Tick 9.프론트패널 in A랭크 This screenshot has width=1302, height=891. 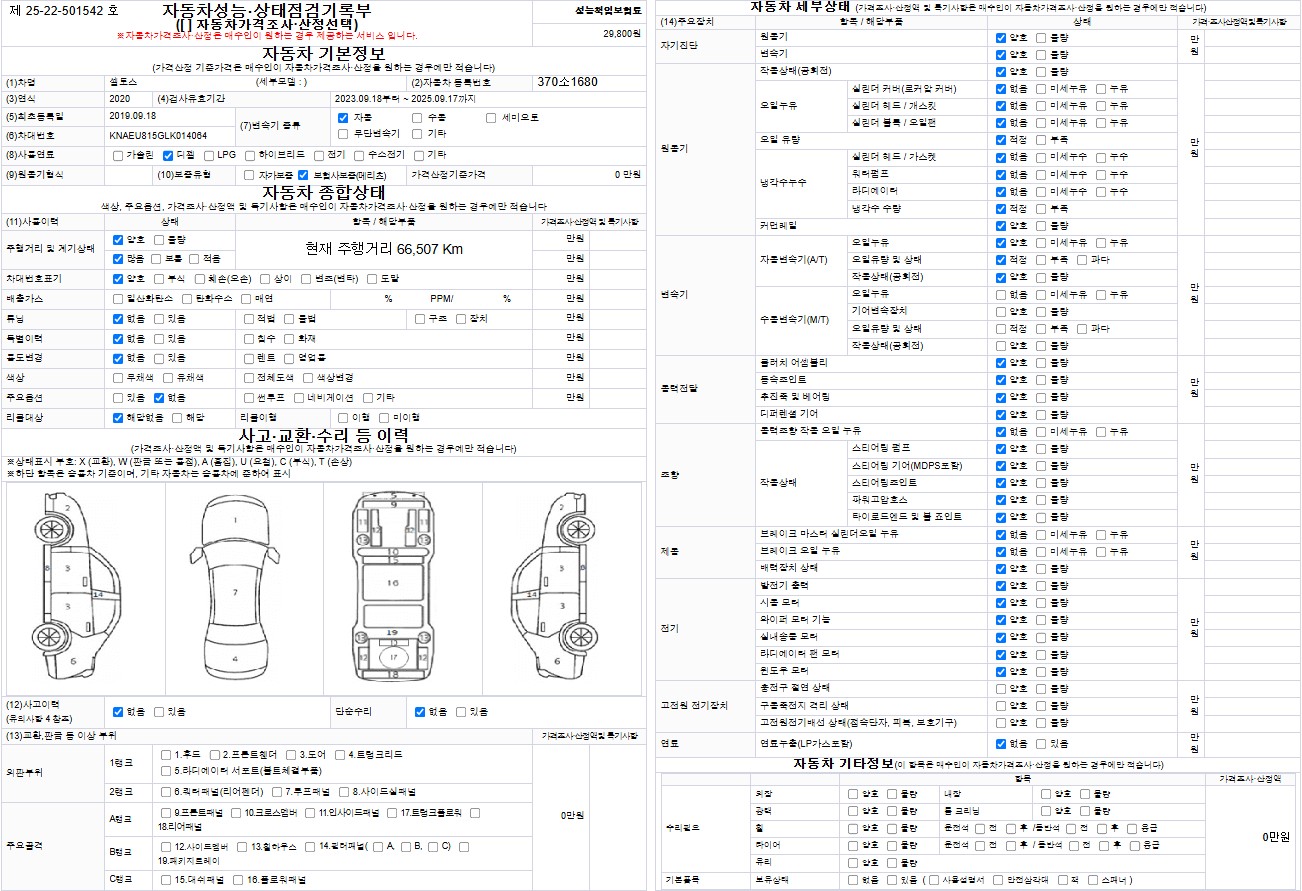pos(166,813)
